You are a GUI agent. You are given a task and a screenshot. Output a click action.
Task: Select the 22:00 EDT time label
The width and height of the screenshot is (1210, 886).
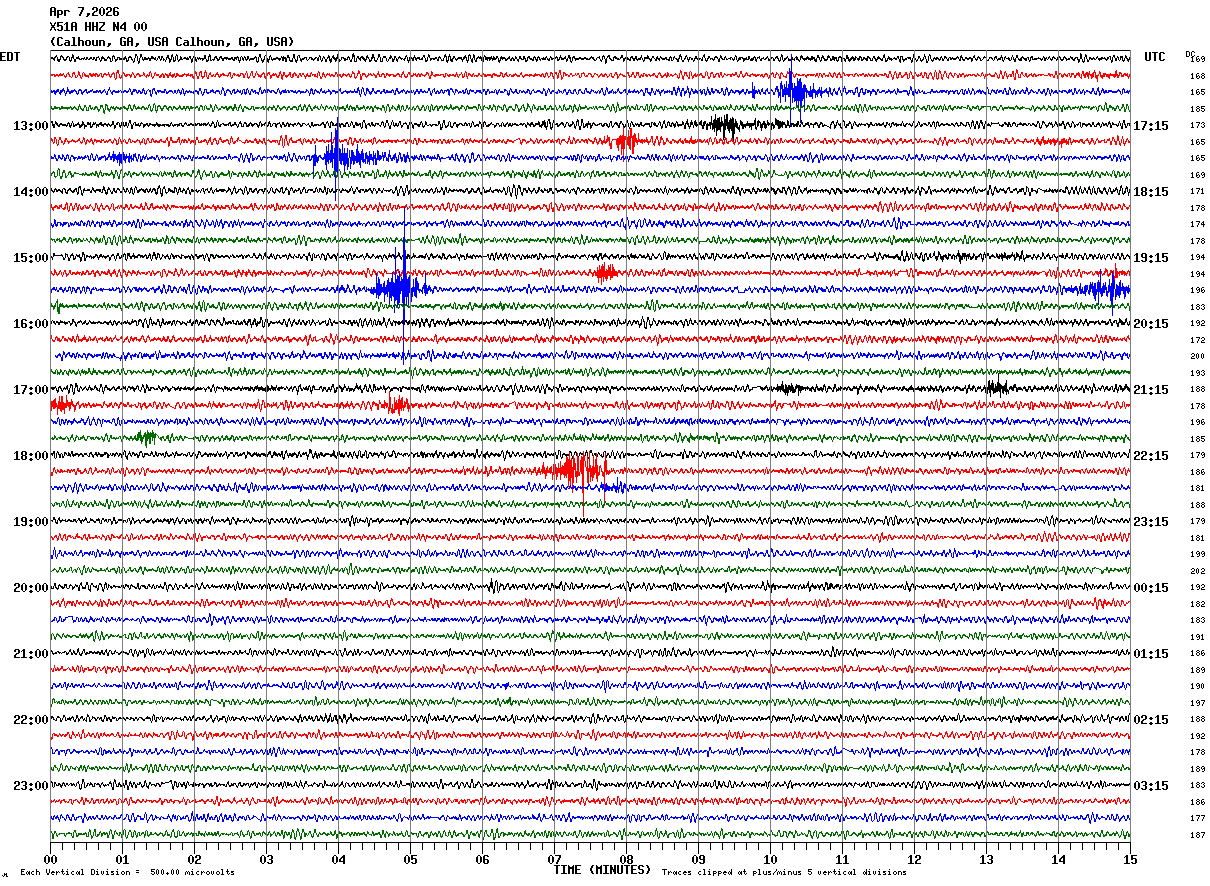click(x=31, y=720)
